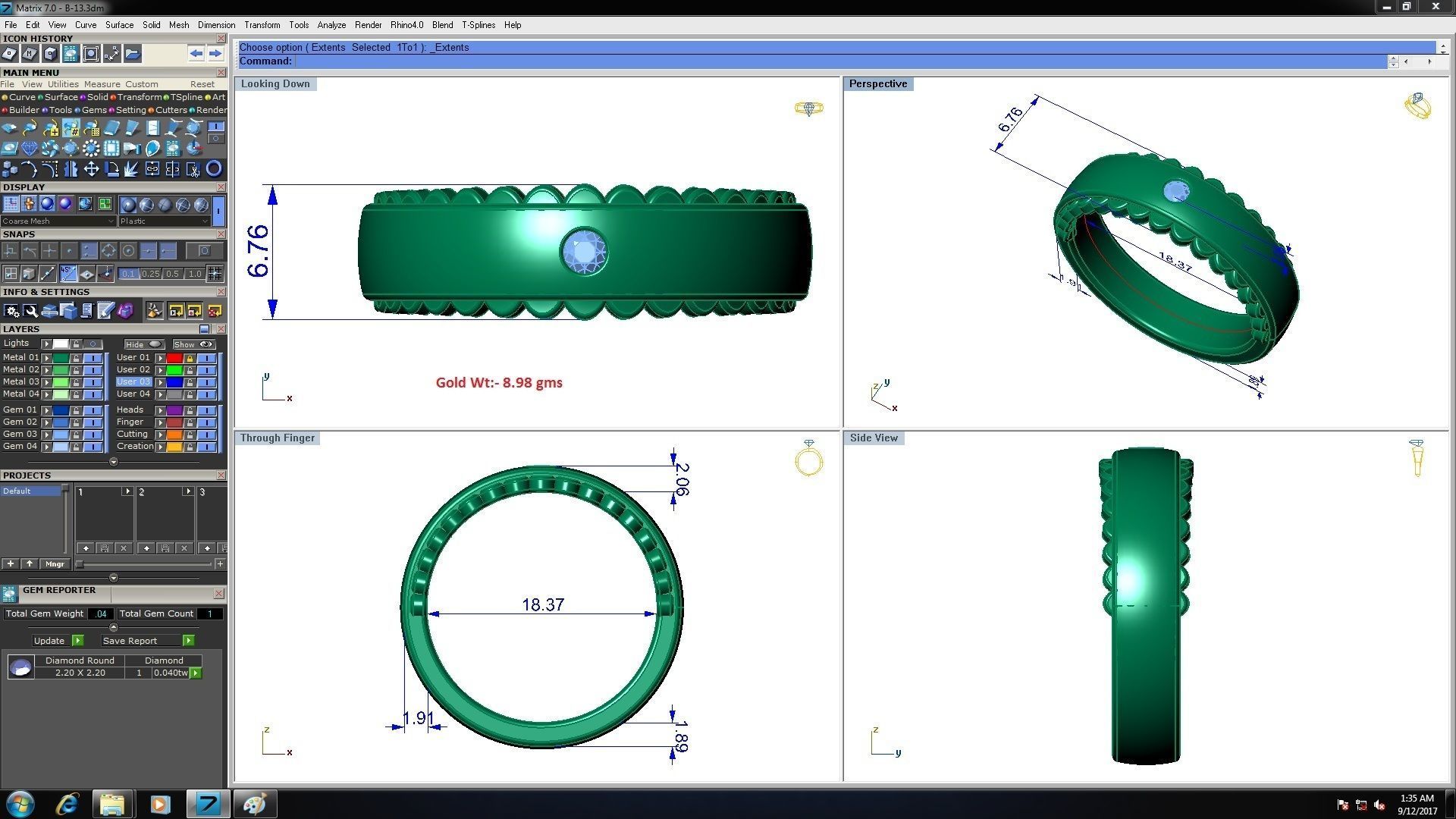The image size is (1456, 819).
Task: Click Update in Gem Reporter
Action: [x=58, y=641]
